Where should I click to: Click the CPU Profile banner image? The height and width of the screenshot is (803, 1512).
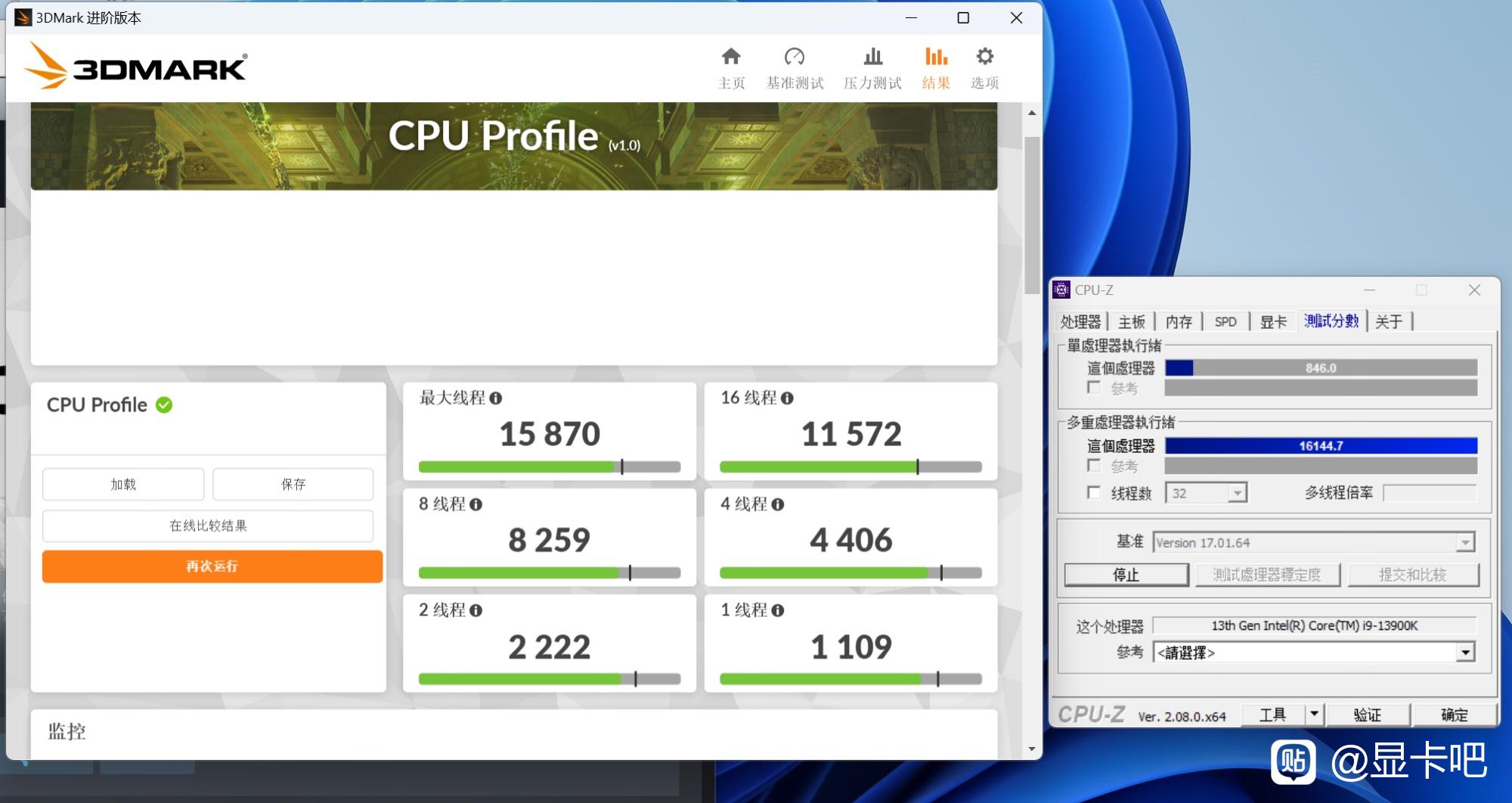(x=514, y=147)
